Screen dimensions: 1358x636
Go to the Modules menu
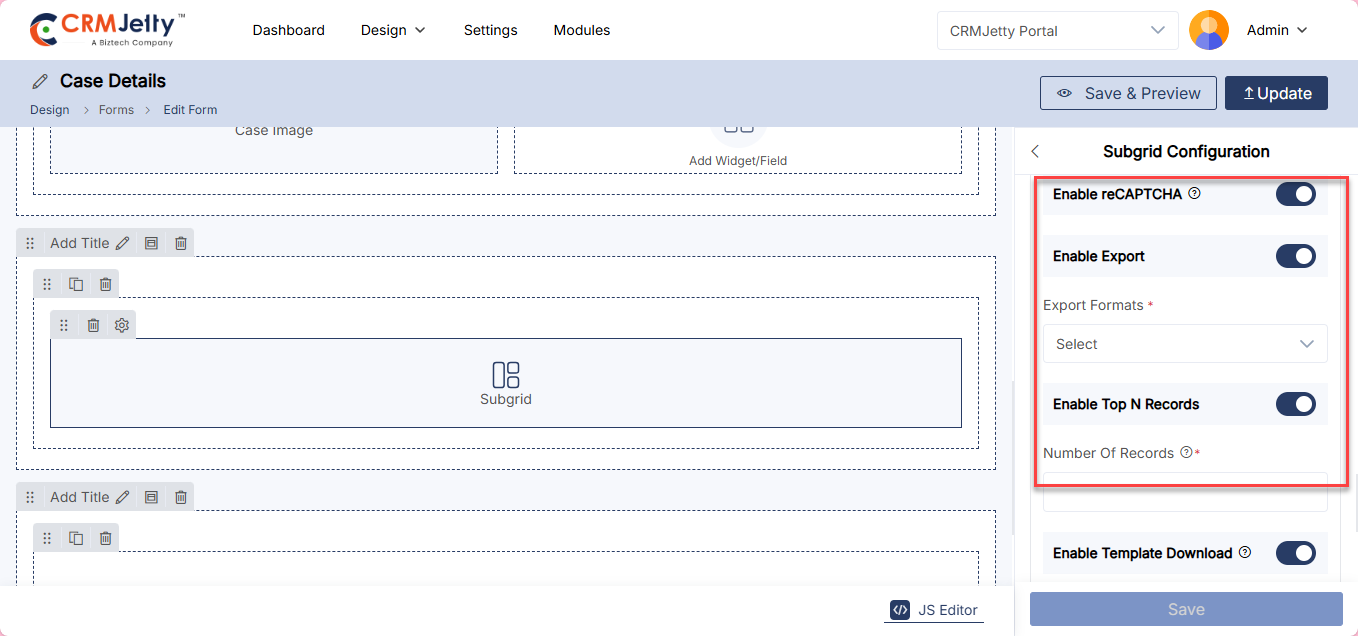point(581,30)
